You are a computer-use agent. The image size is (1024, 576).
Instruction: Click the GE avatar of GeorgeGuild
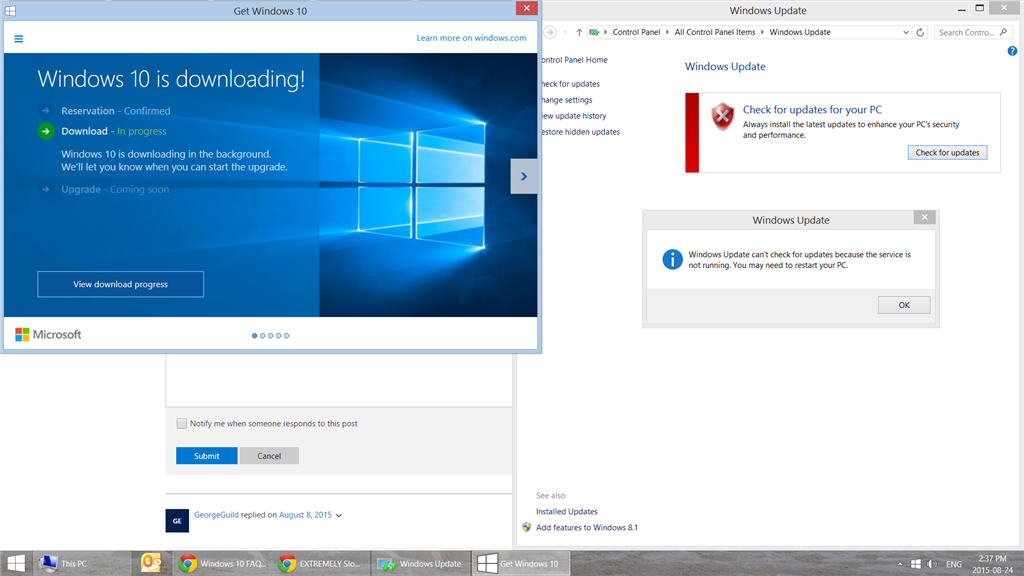(177, 520)
